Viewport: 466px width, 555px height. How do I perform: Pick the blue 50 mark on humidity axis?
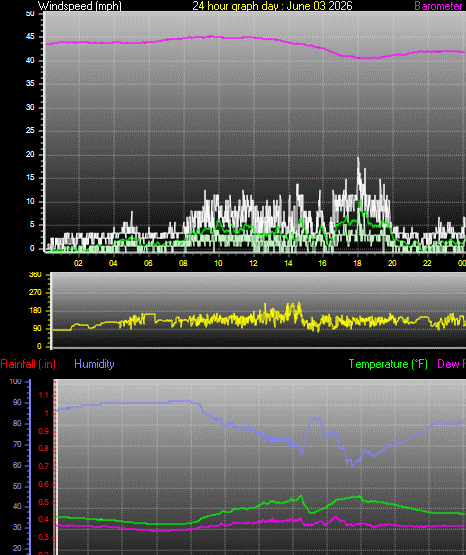click(17, 486)
